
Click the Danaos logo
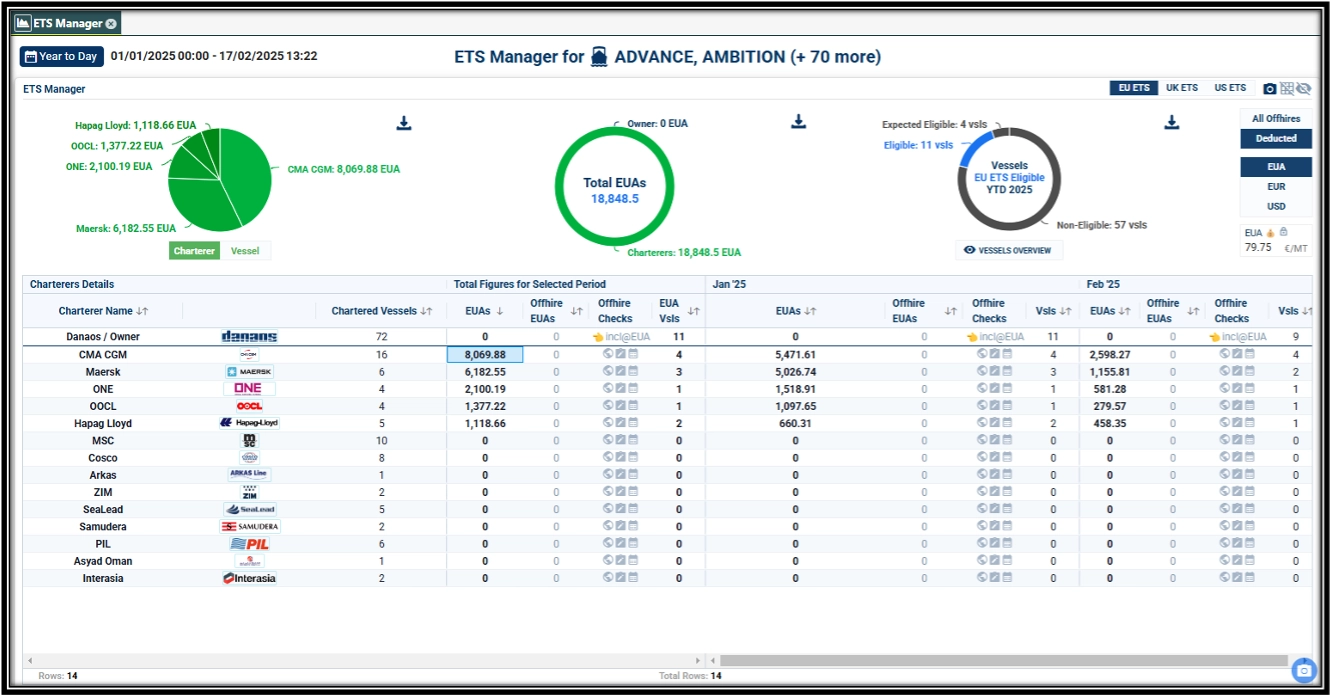coord(249,337)
